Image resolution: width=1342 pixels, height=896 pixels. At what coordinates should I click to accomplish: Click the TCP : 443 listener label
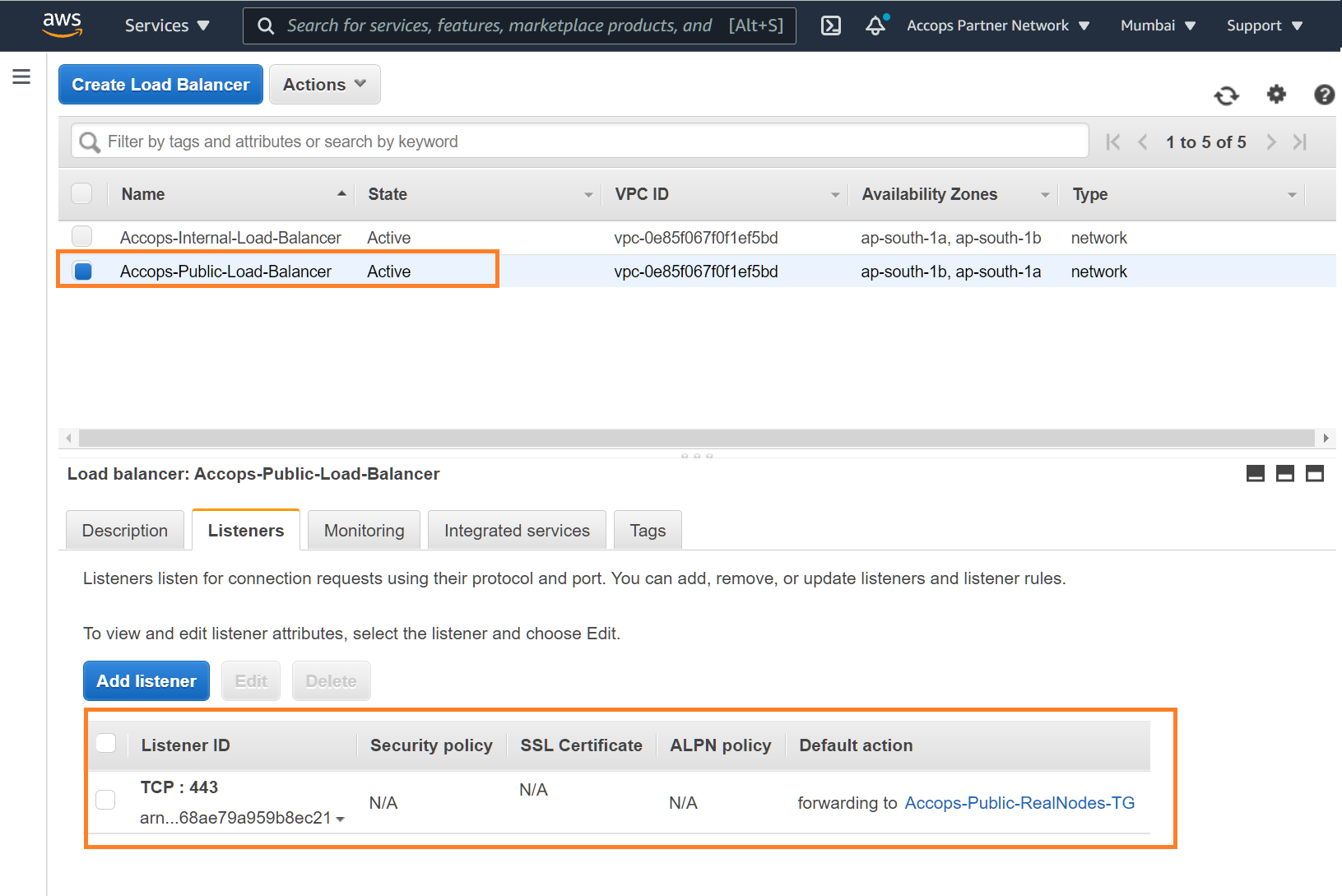point(179,787)
